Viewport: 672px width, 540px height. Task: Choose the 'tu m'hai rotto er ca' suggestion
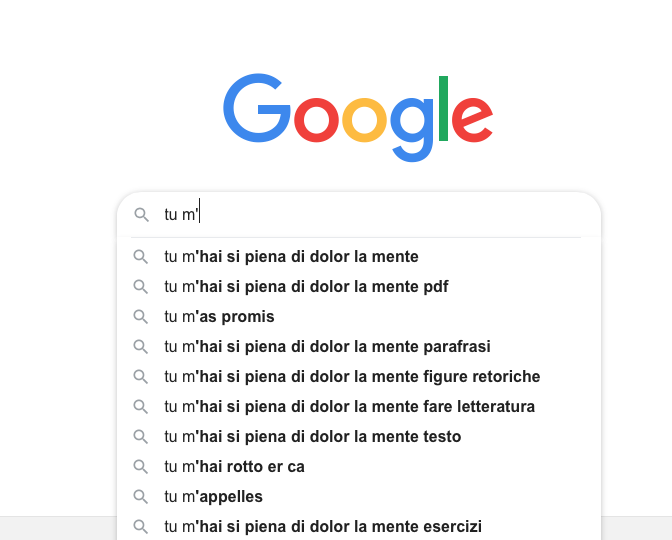point(359,467)
